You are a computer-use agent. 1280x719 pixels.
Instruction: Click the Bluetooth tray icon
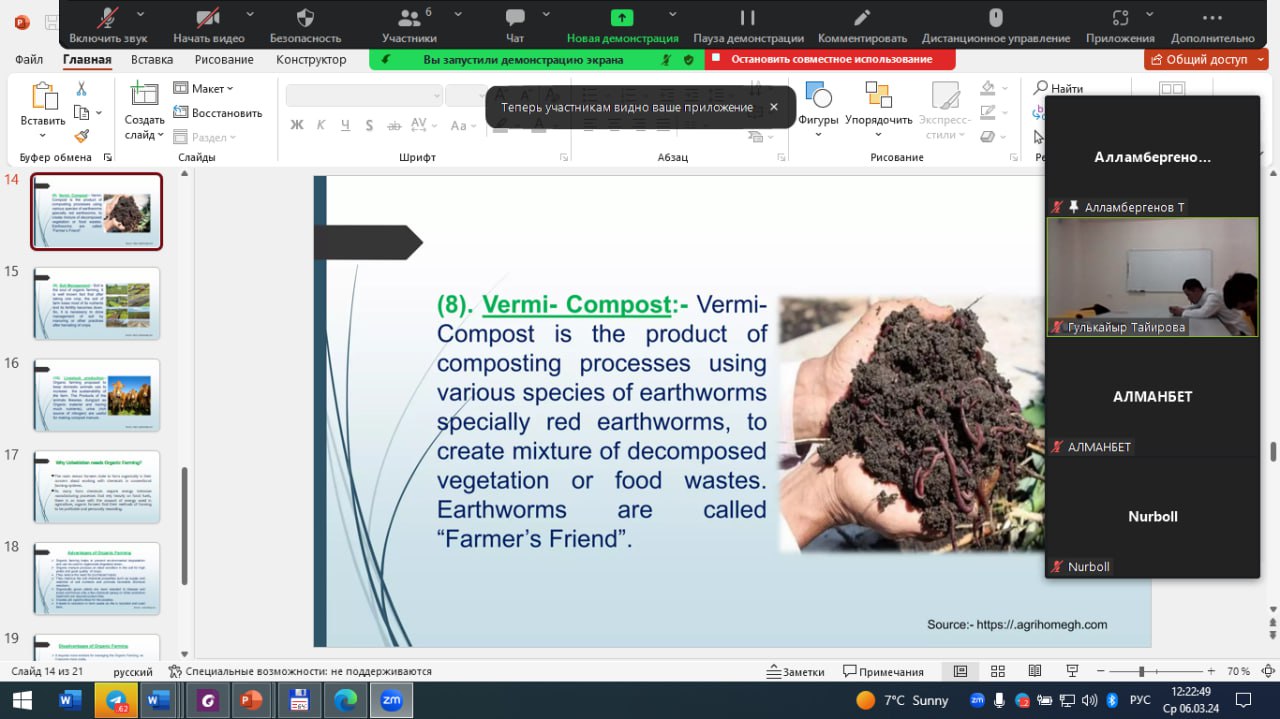pyautogui.click(x=1110, y=701)
